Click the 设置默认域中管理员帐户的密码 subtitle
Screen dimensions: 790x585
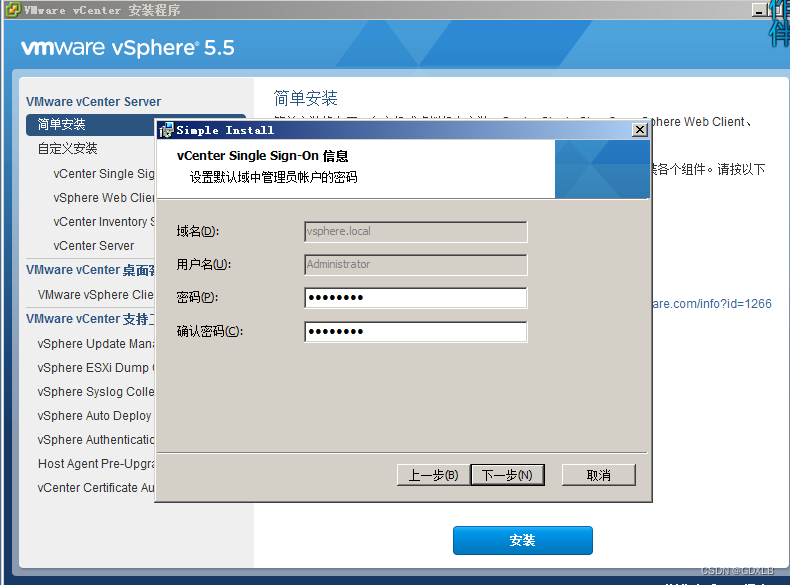coord(274,177)
